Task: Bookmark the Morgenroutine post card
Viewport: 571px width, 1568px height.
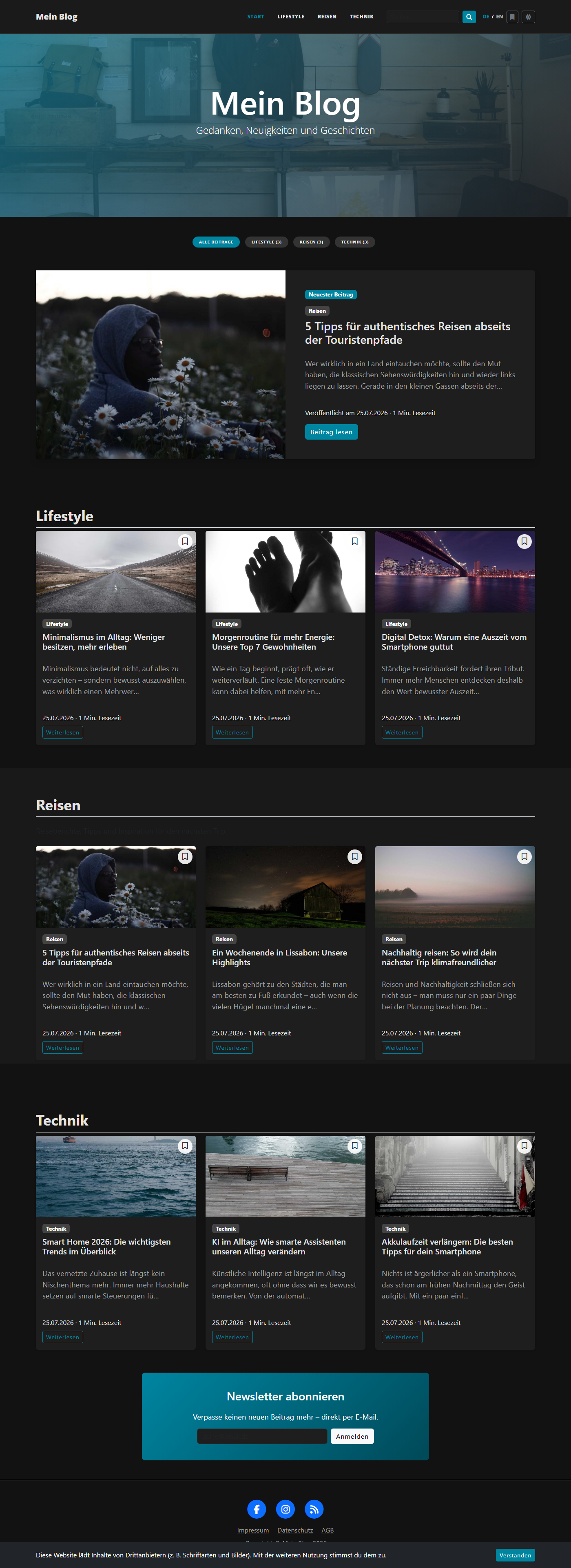Action: [354, 541]
